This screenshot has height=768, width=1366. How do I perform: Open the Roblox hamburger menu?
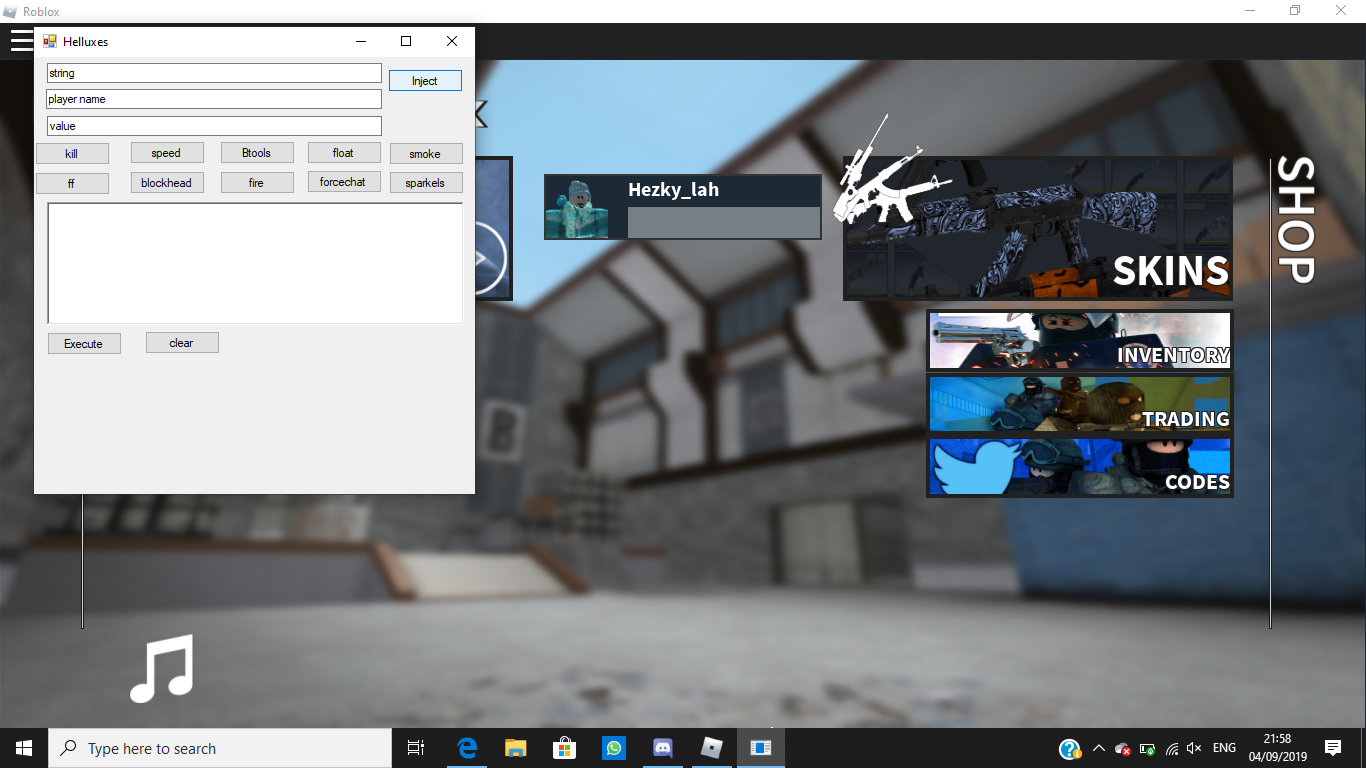[x=21, y=41]
